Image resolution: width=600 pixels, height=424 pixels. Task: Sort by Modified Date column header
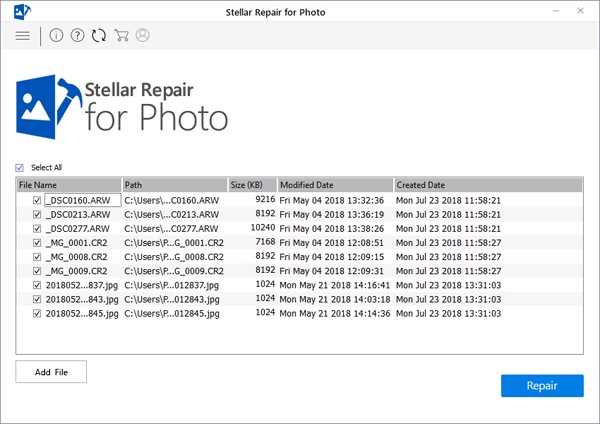tap(335, 185)
